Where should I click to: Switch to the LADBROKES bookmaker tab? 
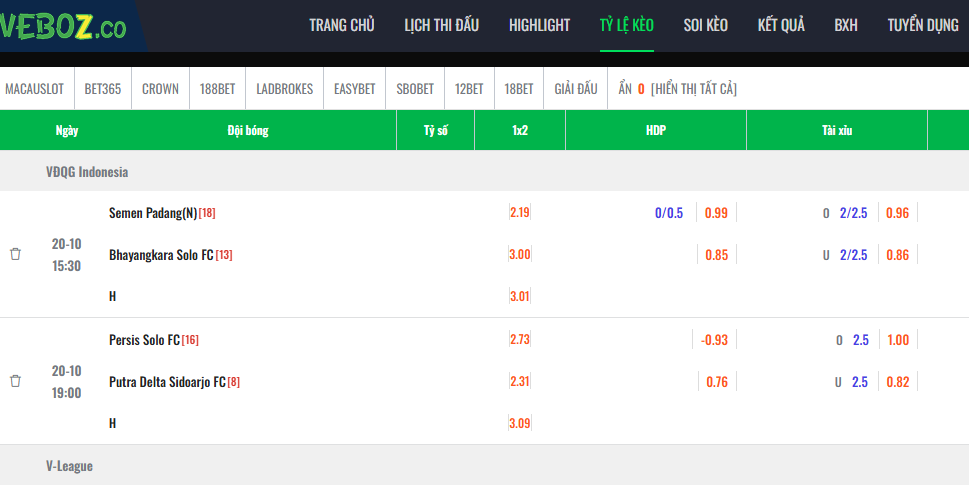(285, 89)
